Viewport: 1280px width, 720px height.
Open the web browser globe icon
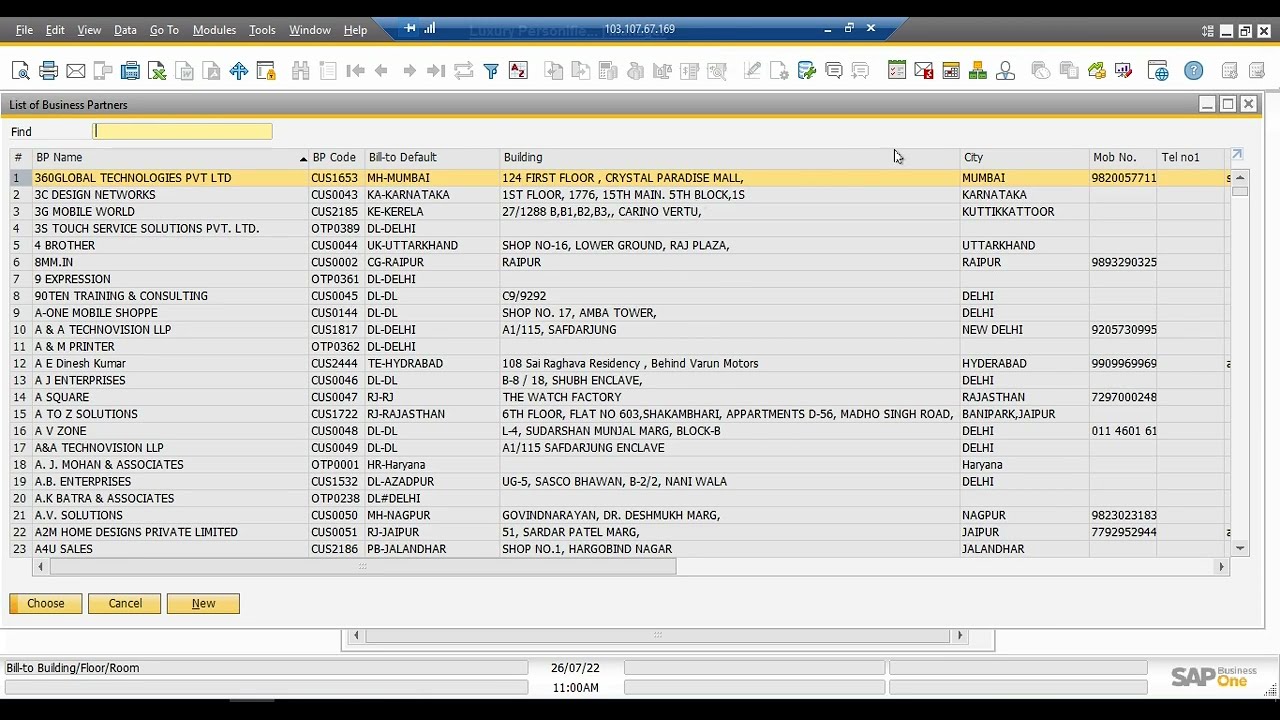[x=1158, y=71]
